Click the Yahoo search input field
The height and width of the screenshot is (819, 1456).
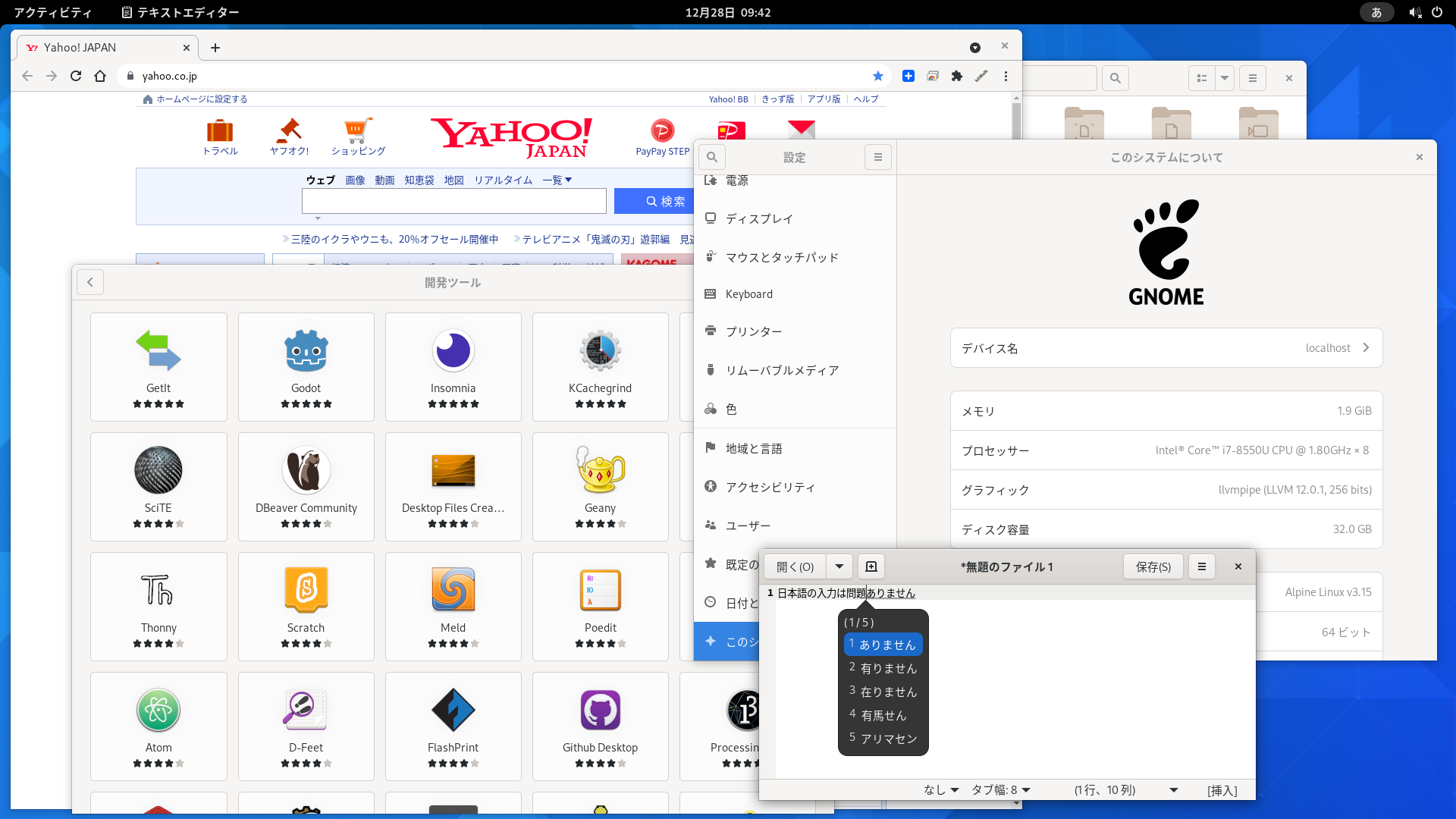tap(453, 201)
